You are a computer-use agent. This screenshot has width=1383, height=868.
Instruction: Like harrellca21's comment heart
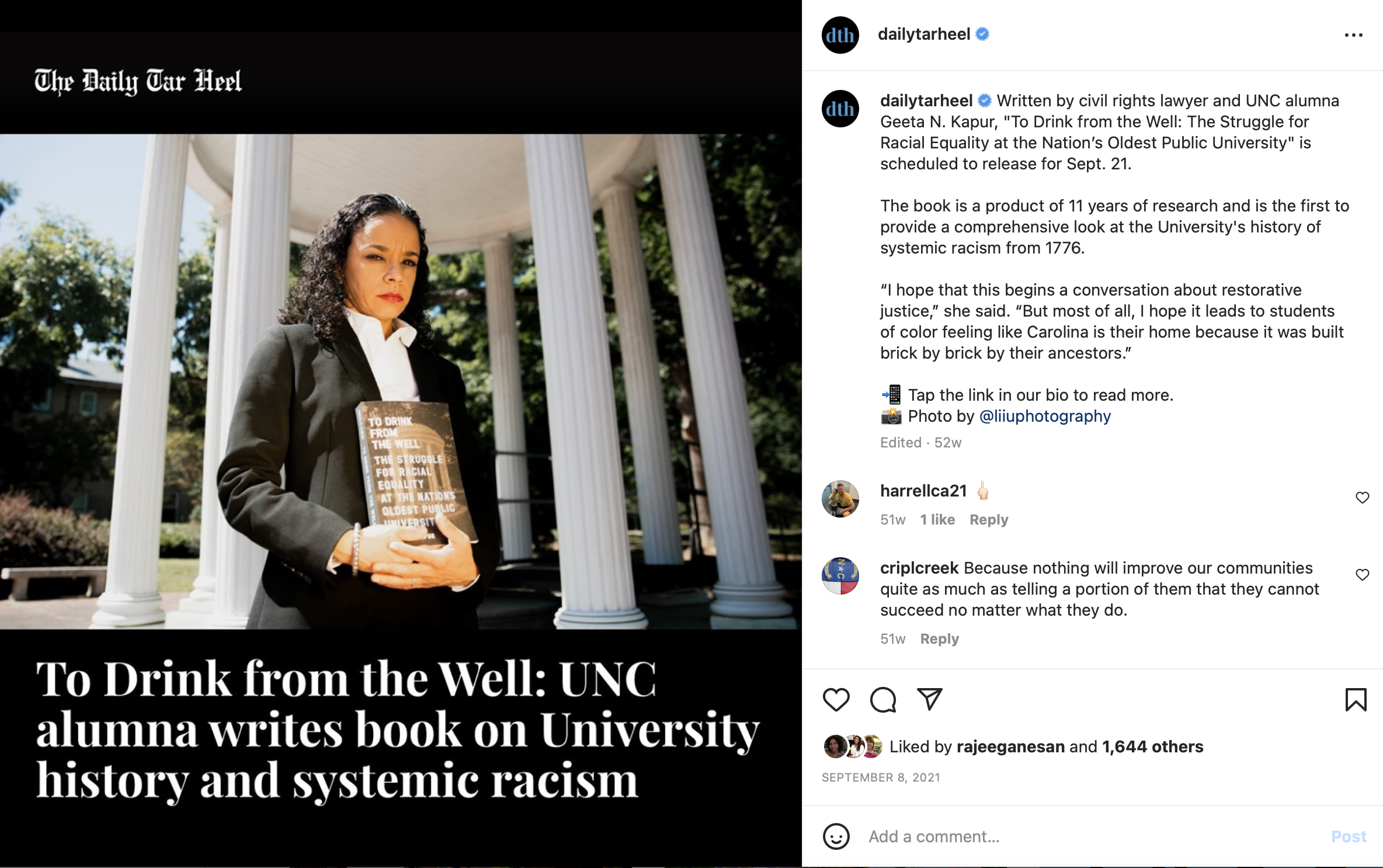[1362, 498]
